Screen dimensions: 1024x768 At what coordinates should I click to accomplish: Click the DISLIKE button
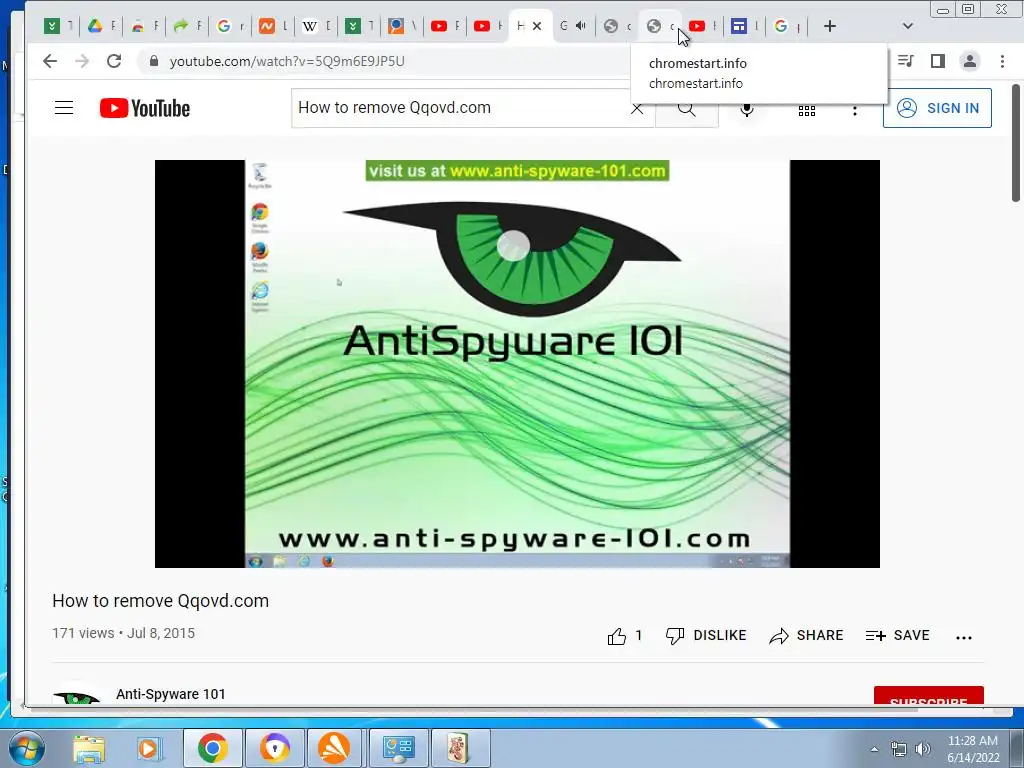(705, 635)
